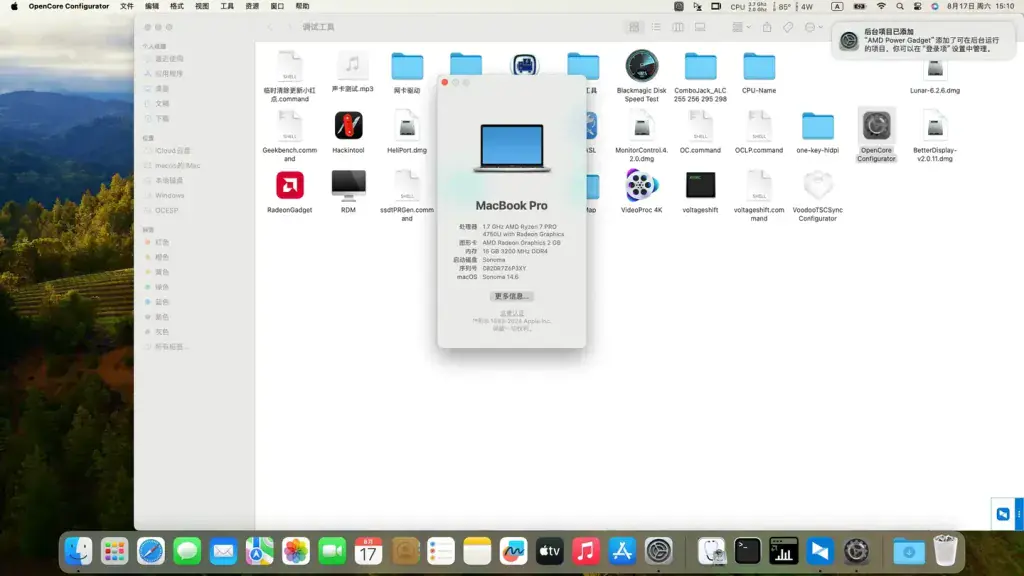This screenshot has width=1024, height=576.
Task: Open the Finder group-by dropdown
Action: (741, 27)
